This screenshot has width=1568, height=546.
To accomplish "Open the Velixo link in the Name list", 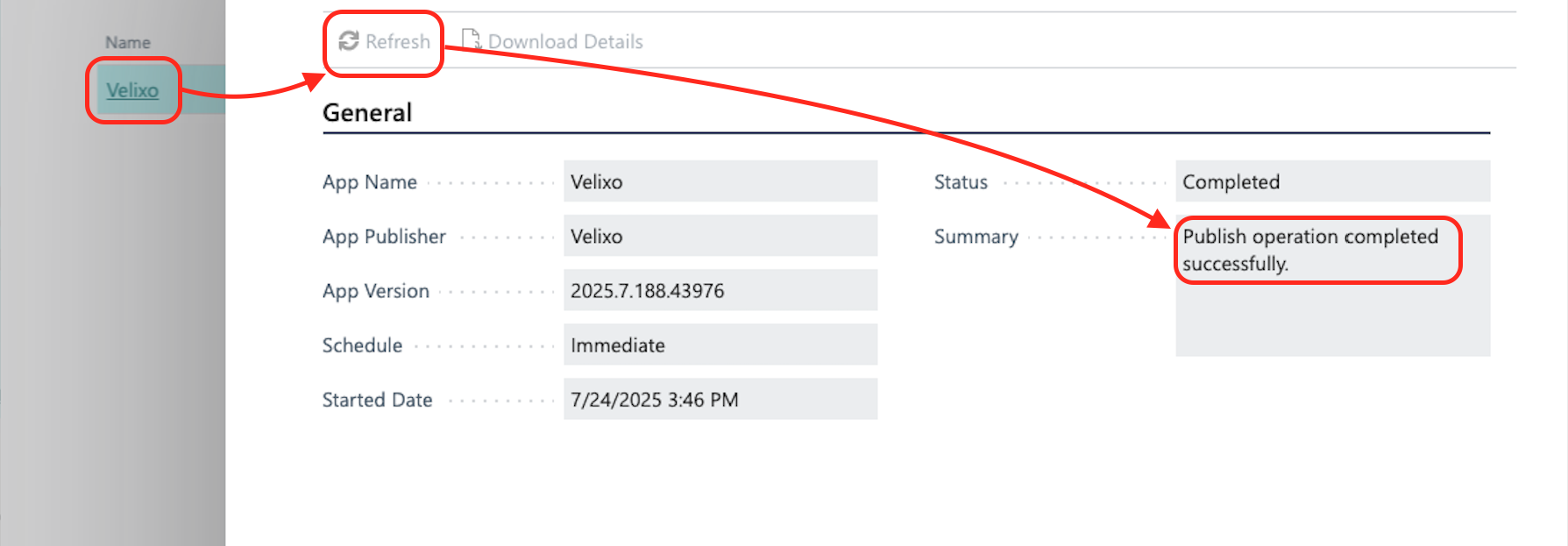I will point(132,90).
